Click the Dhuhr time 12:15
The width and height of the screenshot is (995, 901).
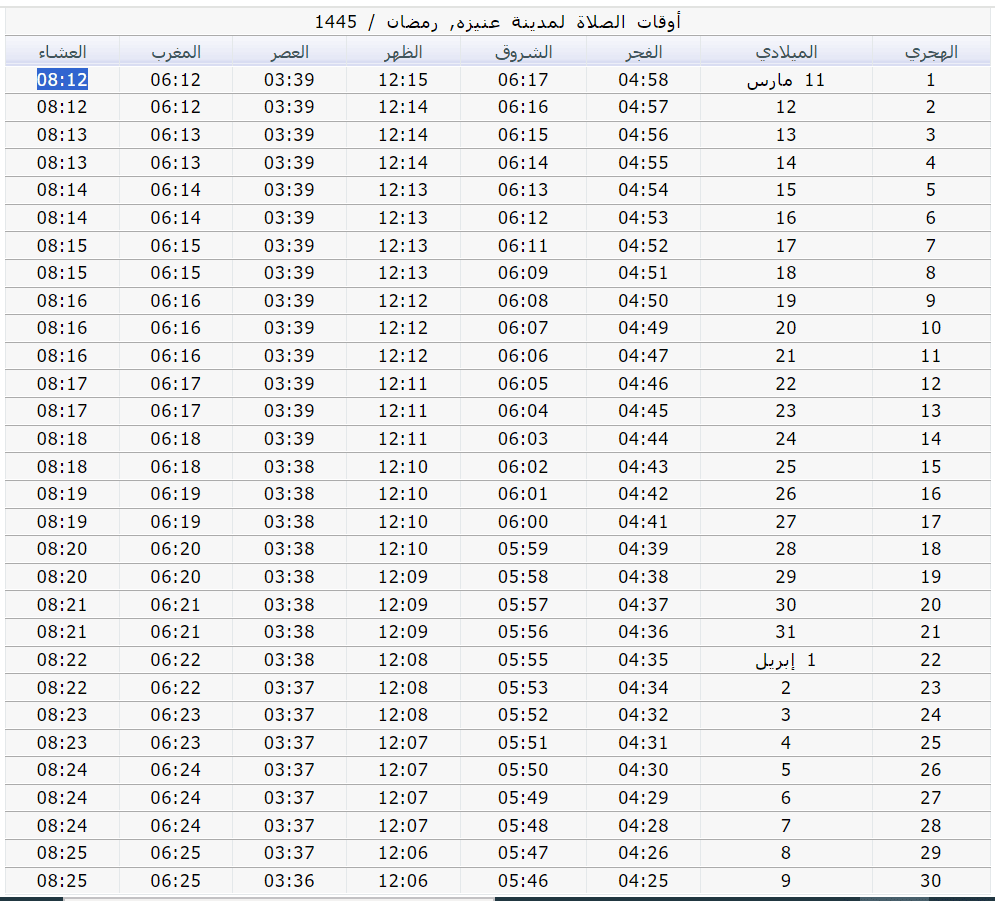click(403, 80)
